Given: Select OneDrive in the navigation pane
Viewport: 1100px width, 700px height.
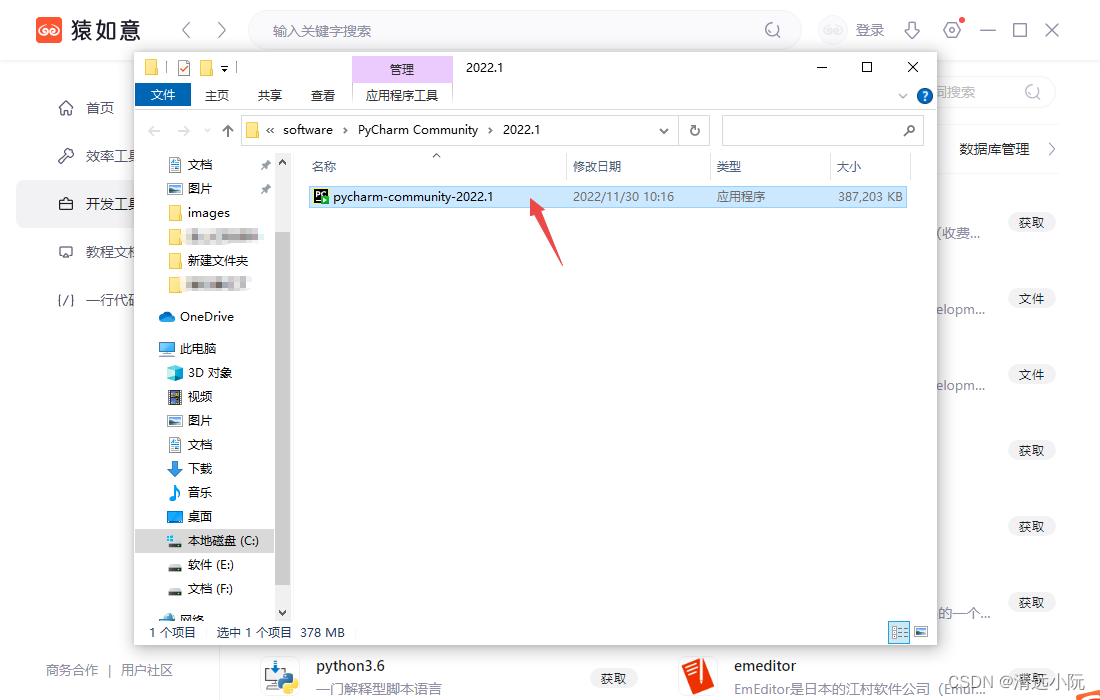Looking at the screenshot, I should tap(206, 317).
